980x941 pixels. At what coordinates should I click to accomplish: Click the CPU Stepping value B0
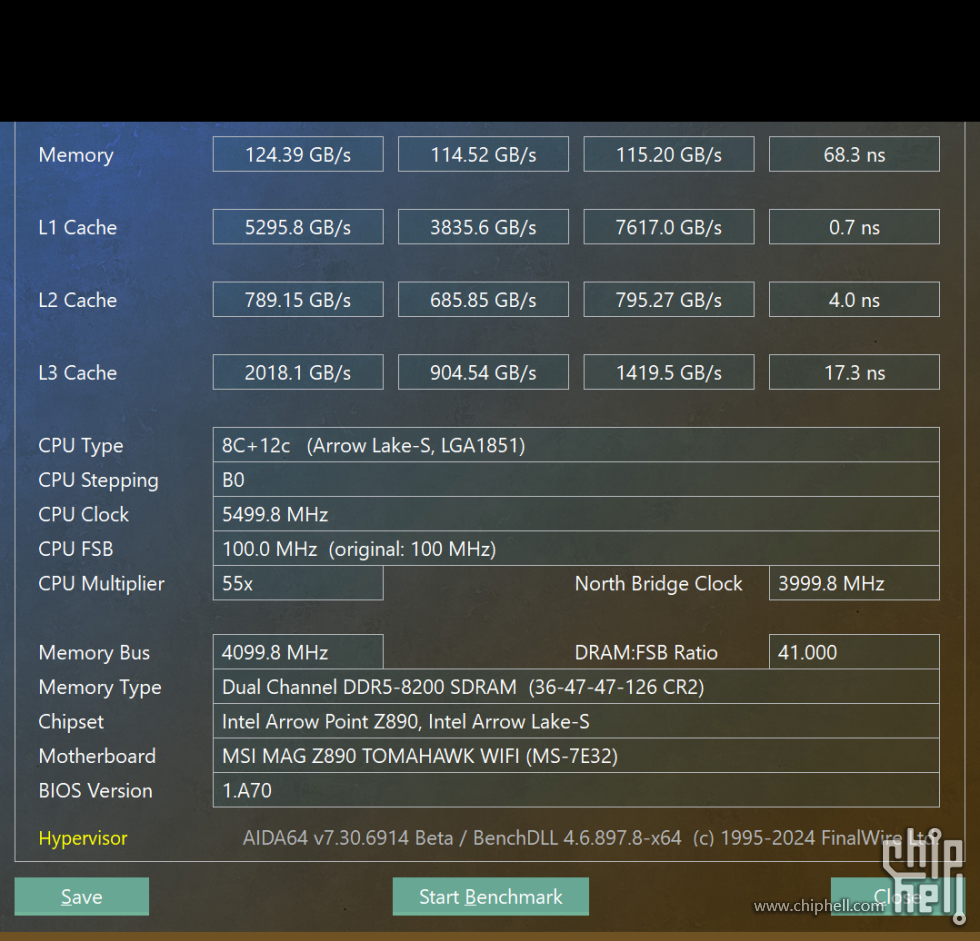pos(576,479)
